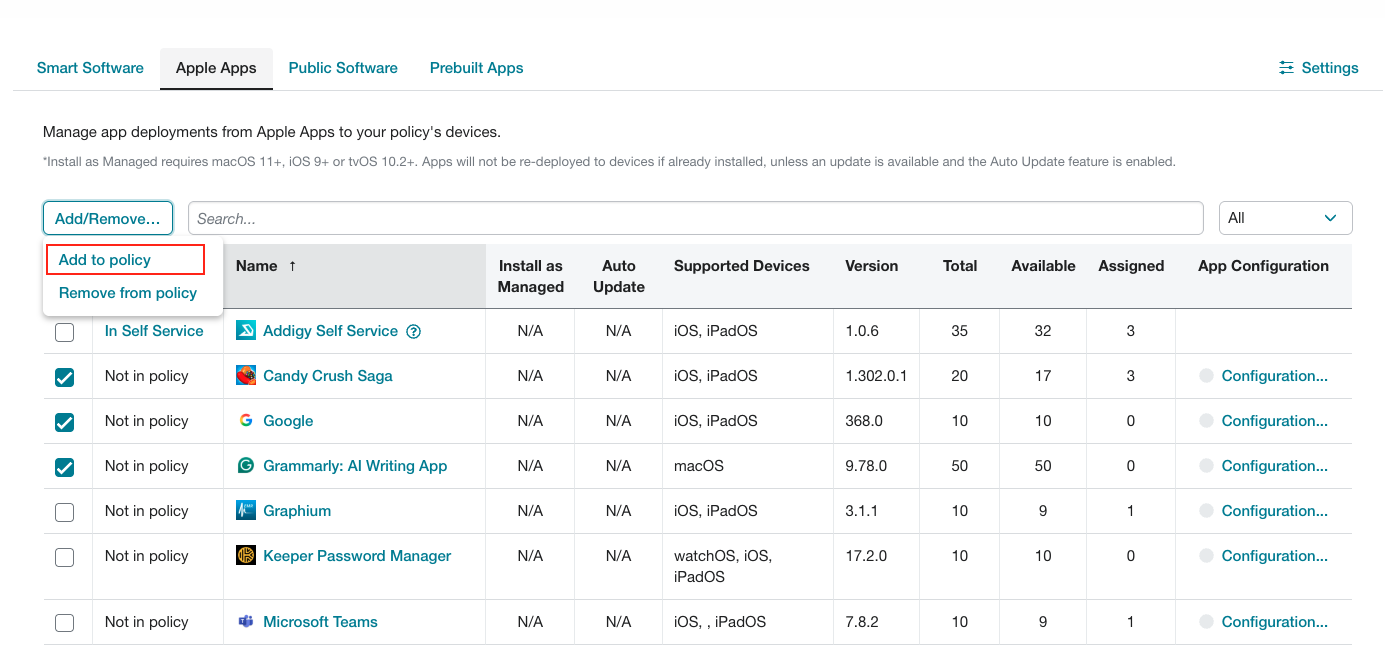Open Configuration... for Google
The height and width of the screenshot is (645, 1385).
click(x=1275, y=421)
